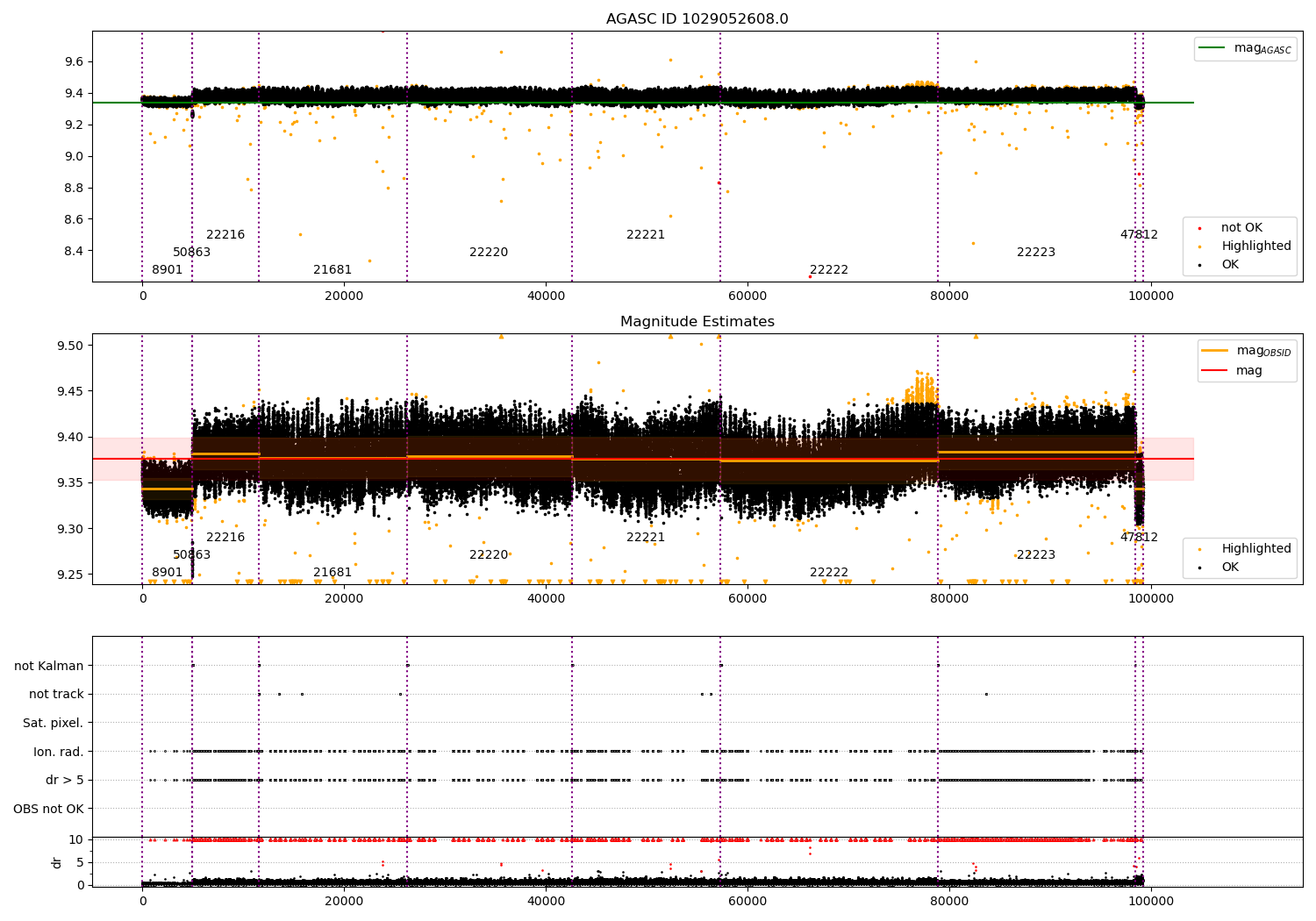This screenshot has width=1316, height=921.
Task: Select OBSID label 22220 in the top plot
Action: tap(489, 253)
